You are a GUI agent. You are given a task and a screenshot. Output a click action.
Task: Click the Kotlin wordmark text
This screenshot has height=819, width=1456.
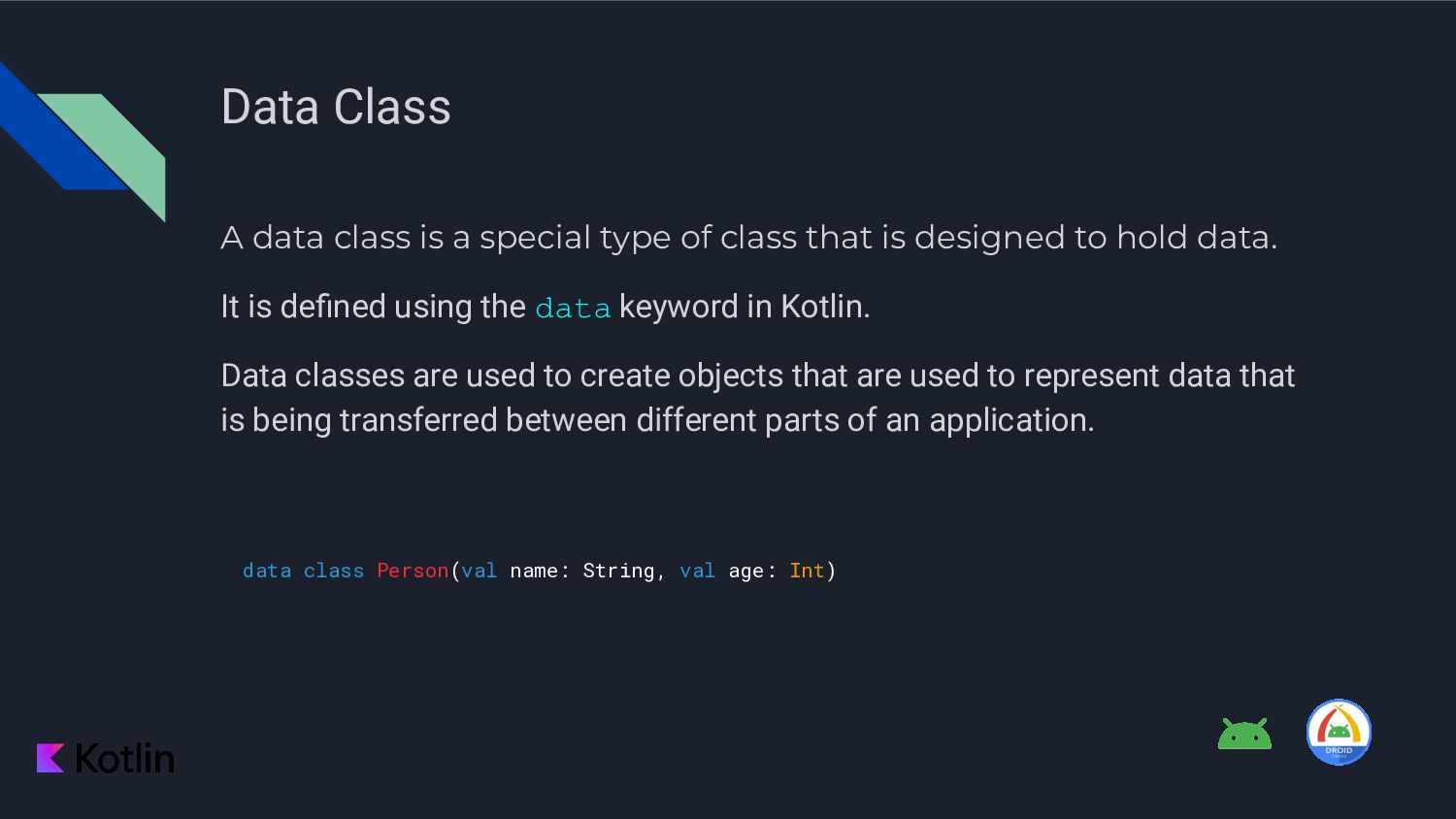pos(125,758)
